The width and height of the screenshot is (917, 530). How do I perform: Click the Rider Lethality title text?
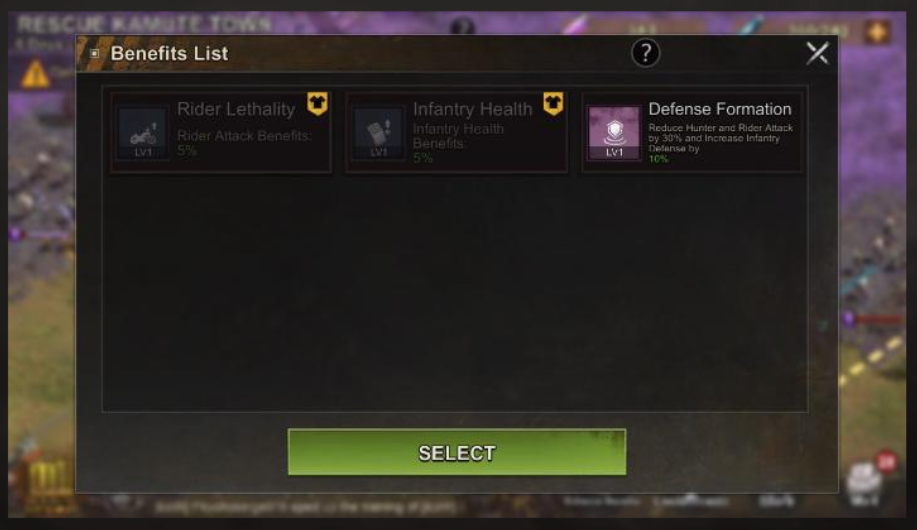coord(236,109)
